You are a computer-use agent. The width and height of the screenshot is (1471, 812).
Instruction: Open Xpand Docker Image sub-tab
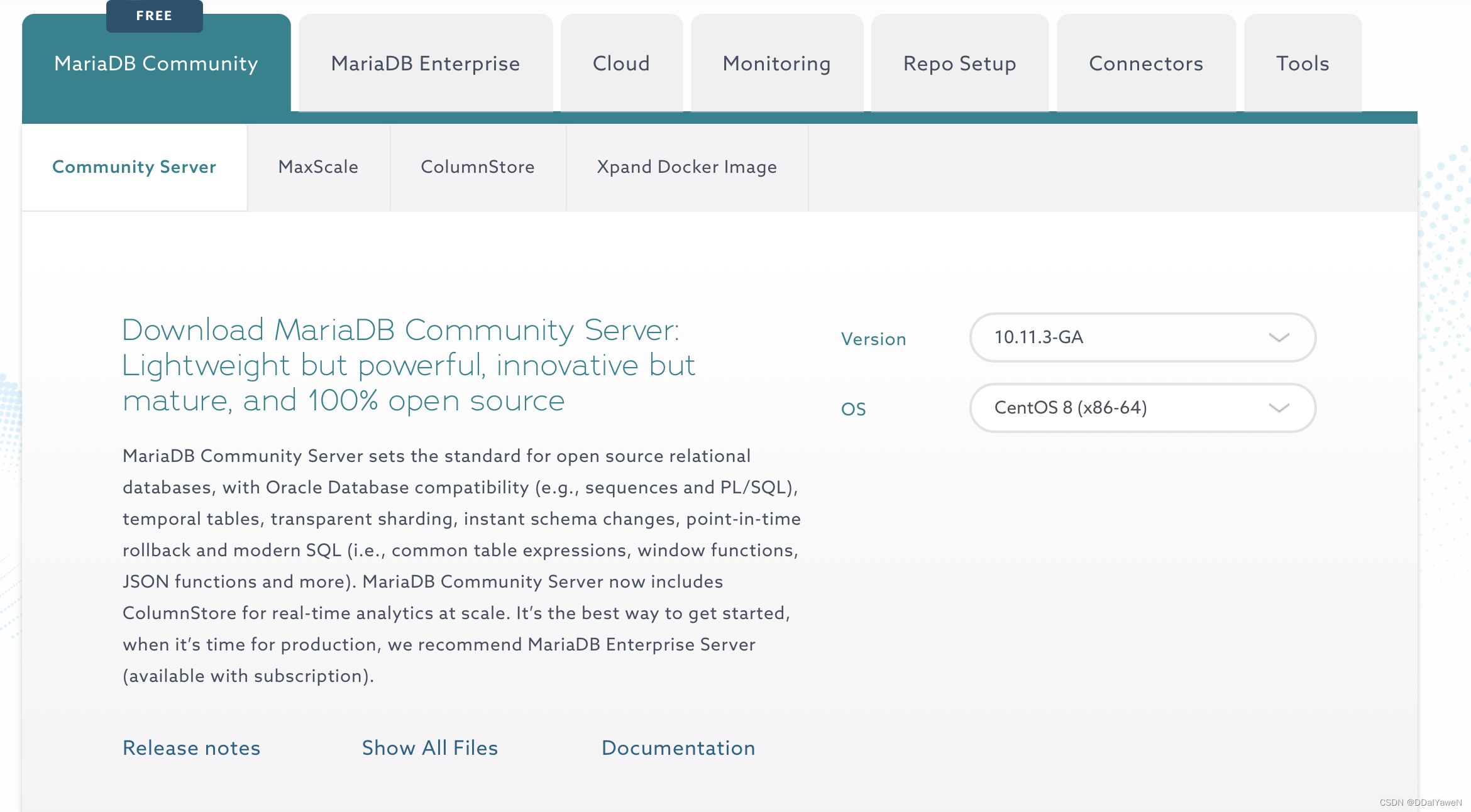(686, 167)
